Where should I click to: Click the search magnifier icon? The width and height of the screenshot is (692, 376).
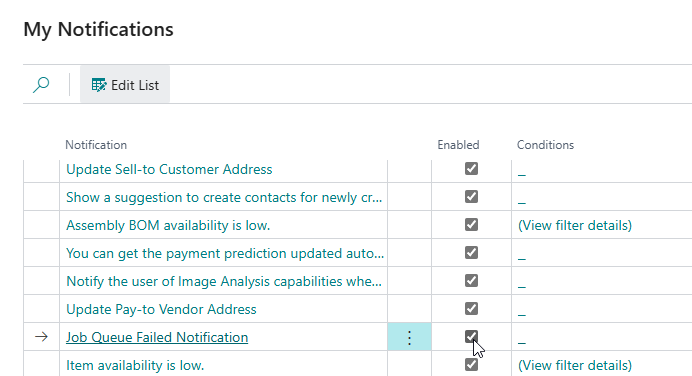41,85
